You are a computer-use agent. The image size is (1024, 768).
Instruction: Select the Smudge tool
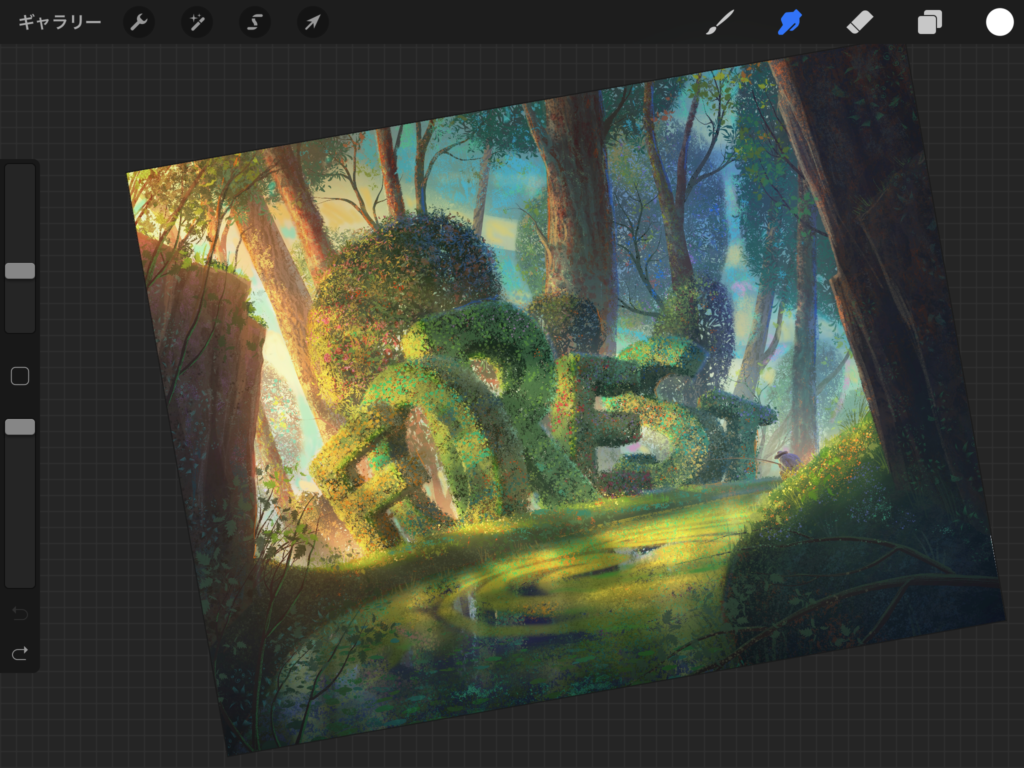tap(790, 22)
